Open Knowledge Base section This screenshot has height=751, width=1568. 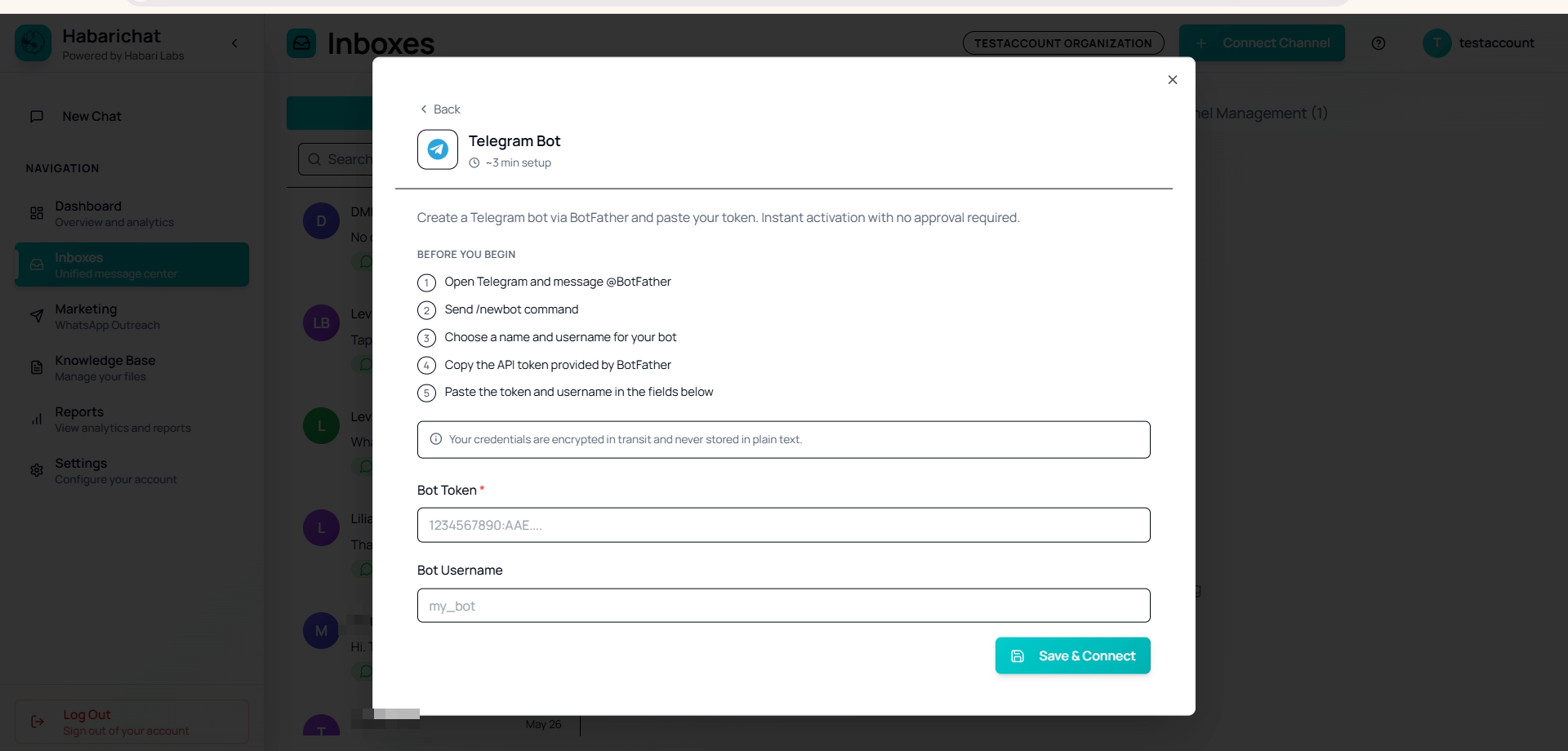click(131, 368)
